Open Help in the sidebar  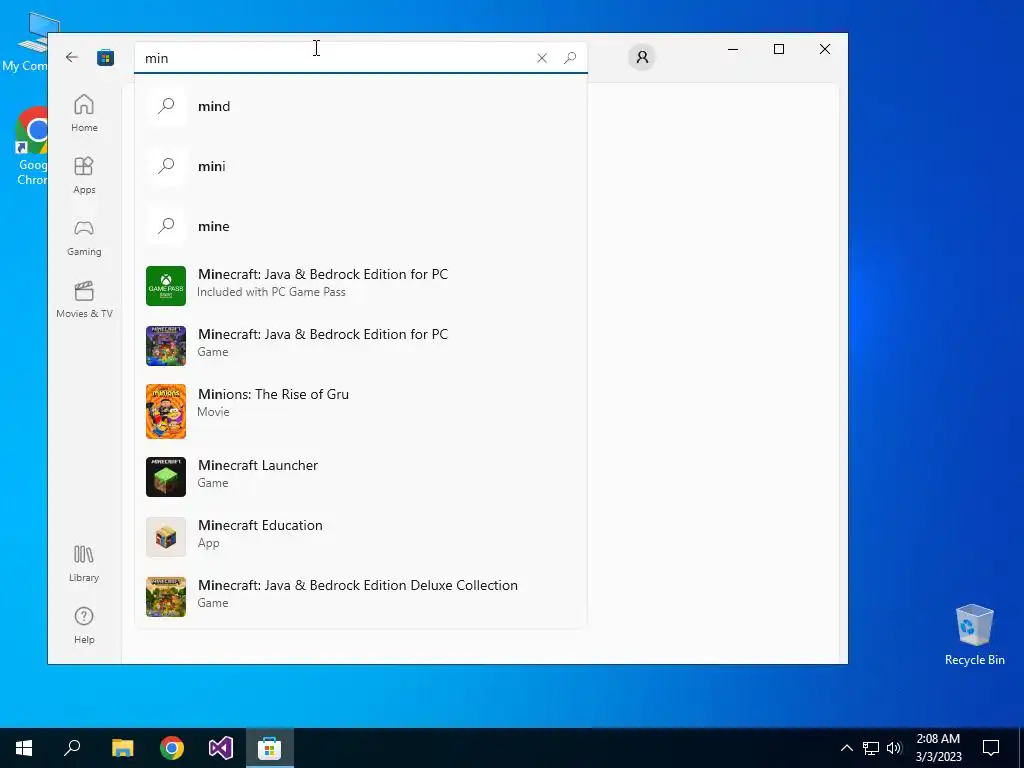[84, 625]
